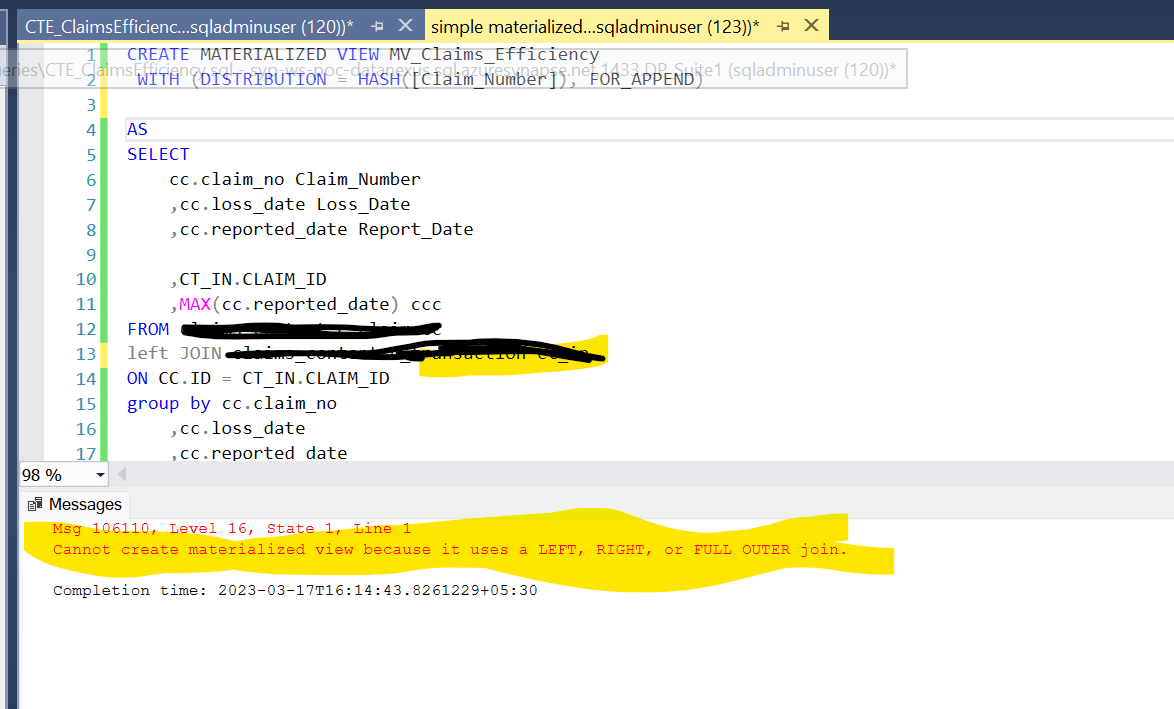Place cursor on the HASH keyword in line 2
The width and height of the screenshot is (1174, 709).
tap(378, 79)
